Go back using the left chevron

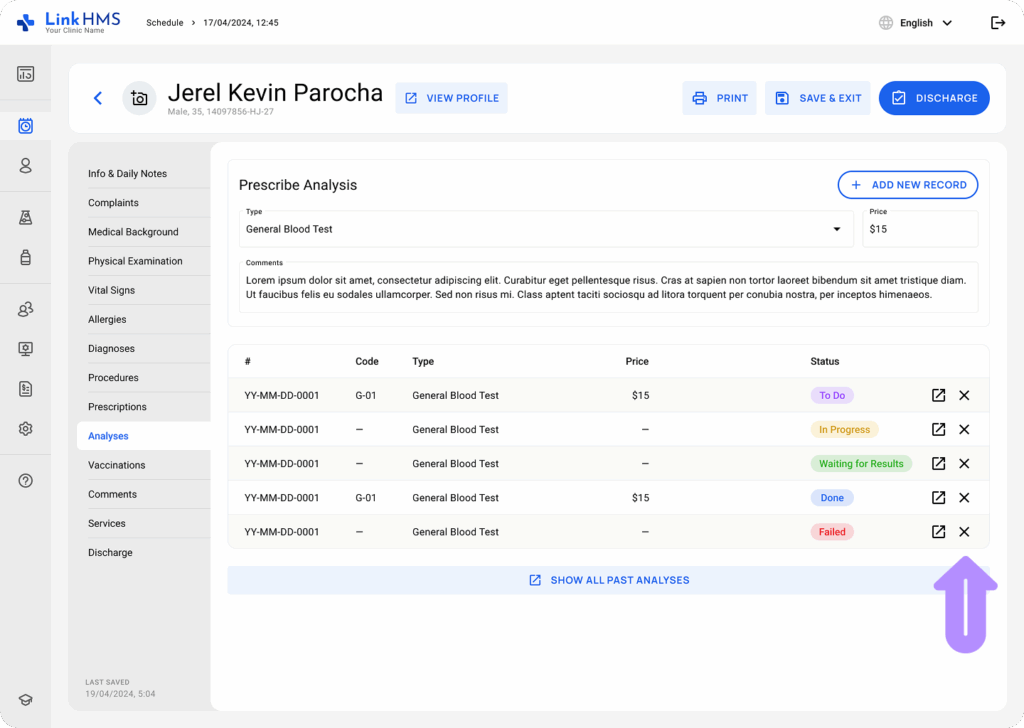[98, 98]
